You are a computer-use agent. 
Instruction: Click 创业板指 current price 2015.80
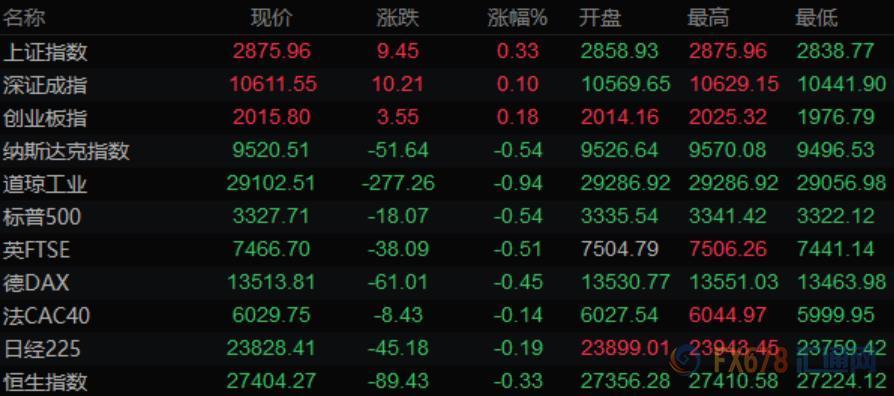click(x=271, y=117)
